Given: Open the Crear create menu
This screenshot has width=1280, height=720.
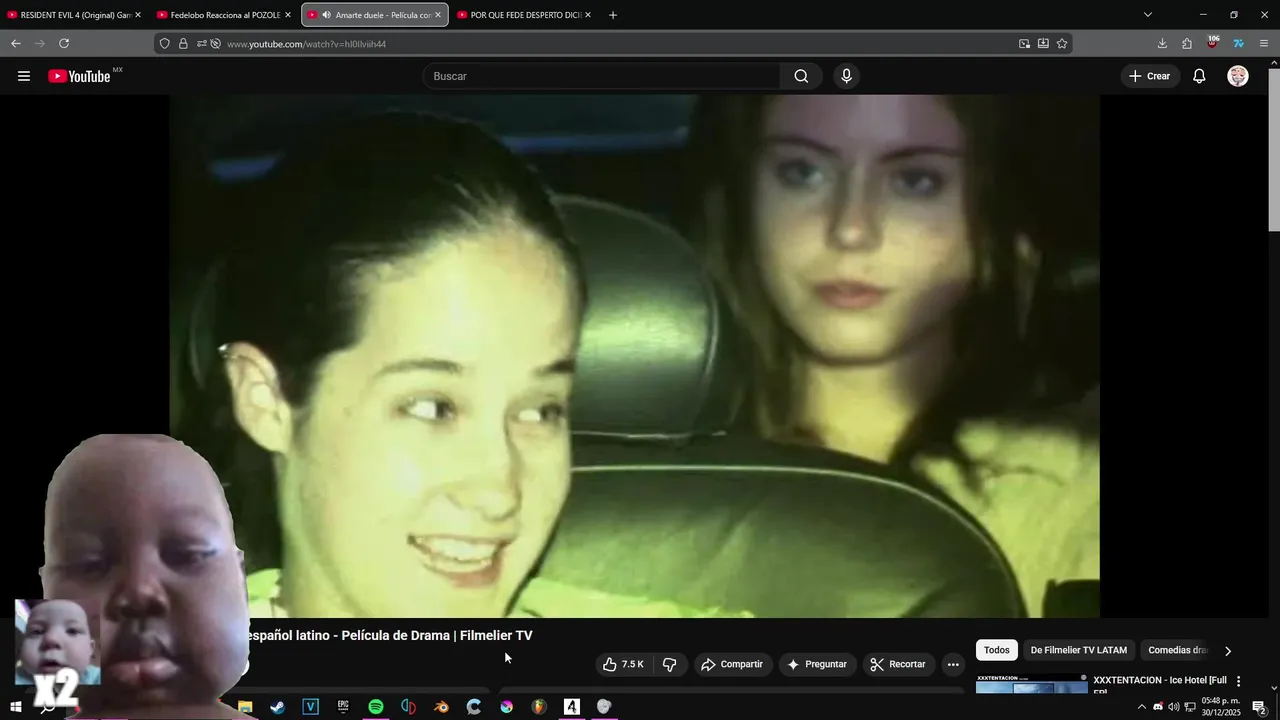Looking at the screenshot, I should (1149, 76).
